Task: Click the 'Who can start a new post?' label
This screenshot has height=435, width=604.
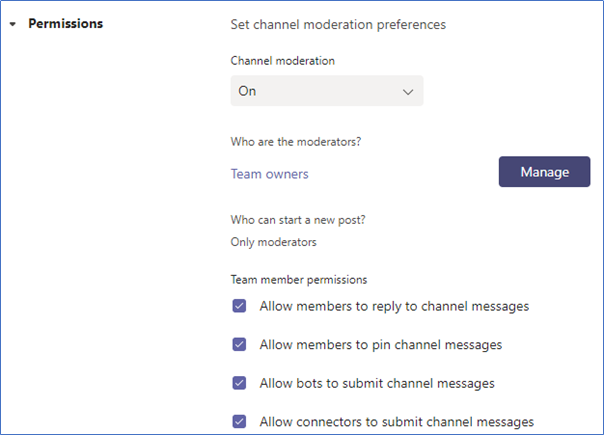Action: tap(298, 220)
